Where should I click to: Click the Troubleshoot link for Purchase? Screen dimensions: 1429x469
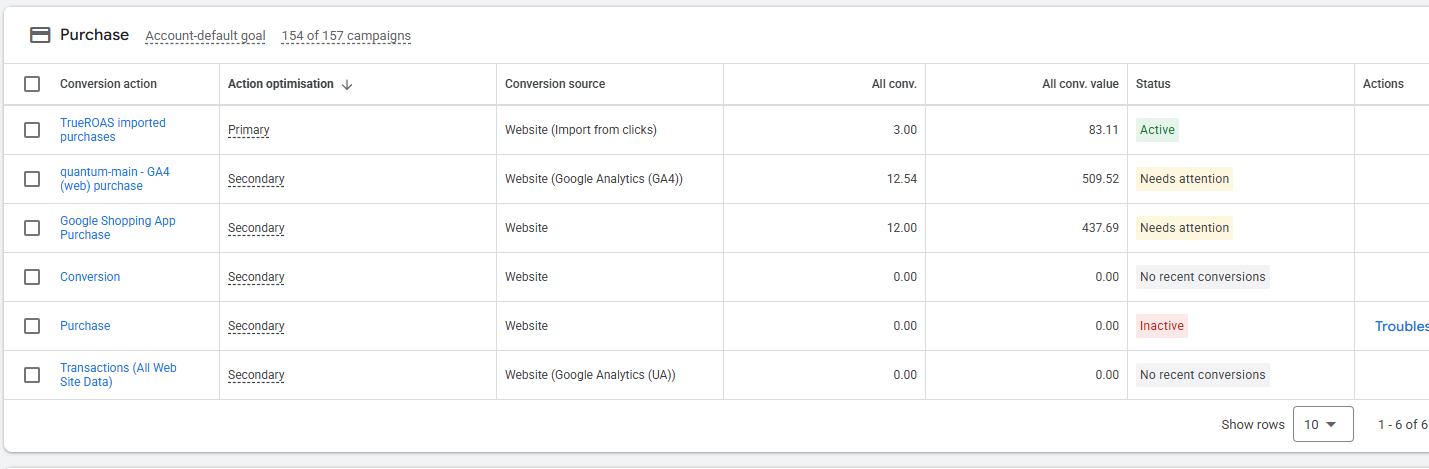coord(1401,326)
